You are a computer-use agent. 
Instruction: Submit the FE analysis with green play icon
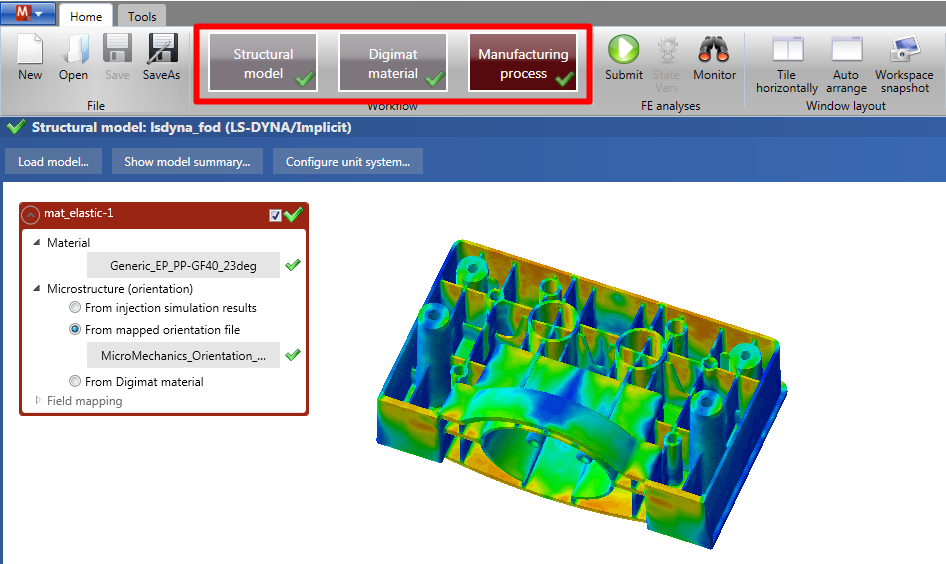[623, 49]
